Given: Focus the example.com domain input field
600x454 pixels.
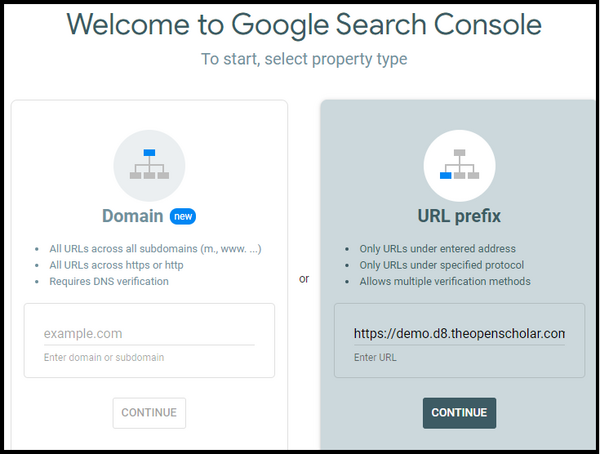Looking at the screenshot, I should (x=148, y=333).
